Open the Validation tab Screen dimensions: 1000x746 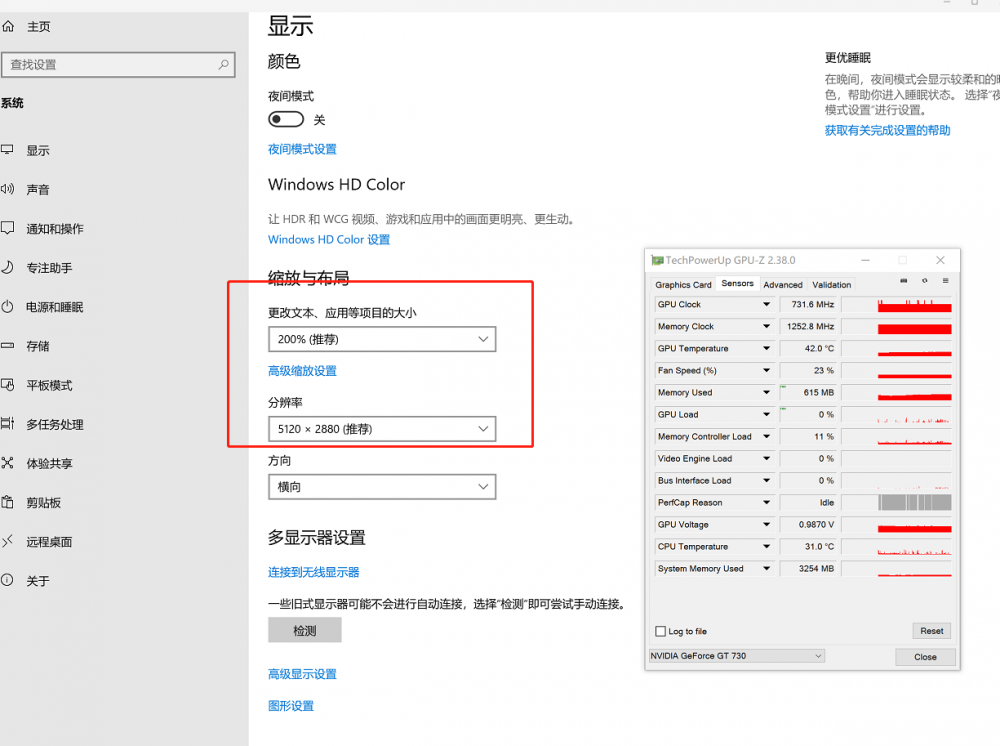[831, 285]
